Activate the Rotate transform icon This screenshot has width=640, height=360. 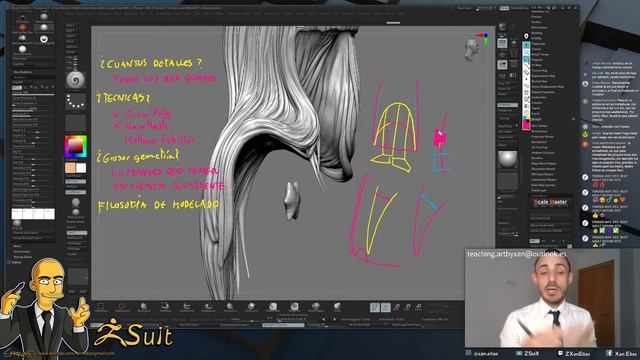pos(418,307)
